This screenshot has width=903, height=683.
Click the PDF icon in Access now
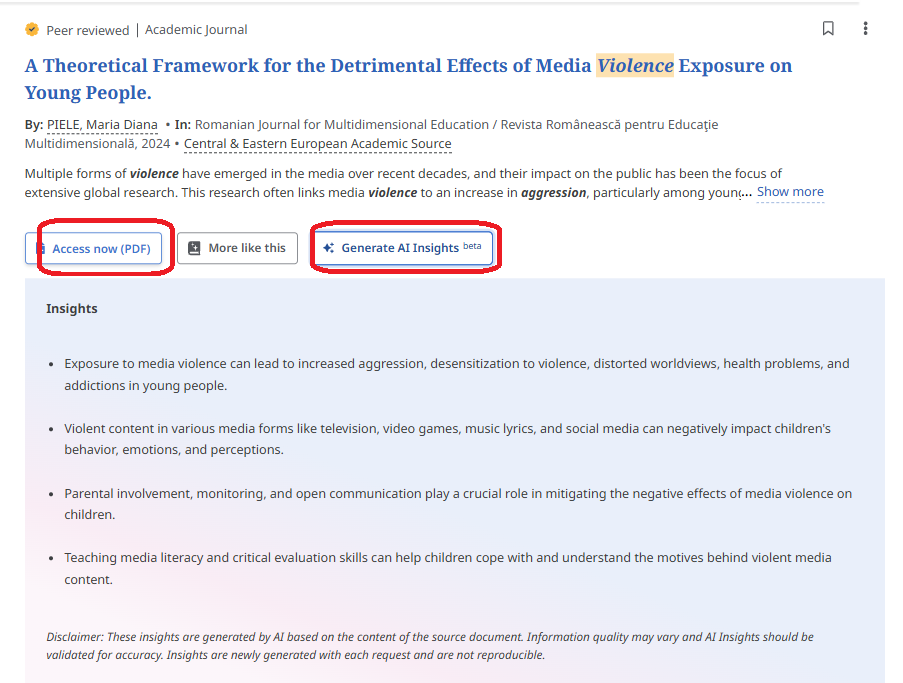click(41, 248)
